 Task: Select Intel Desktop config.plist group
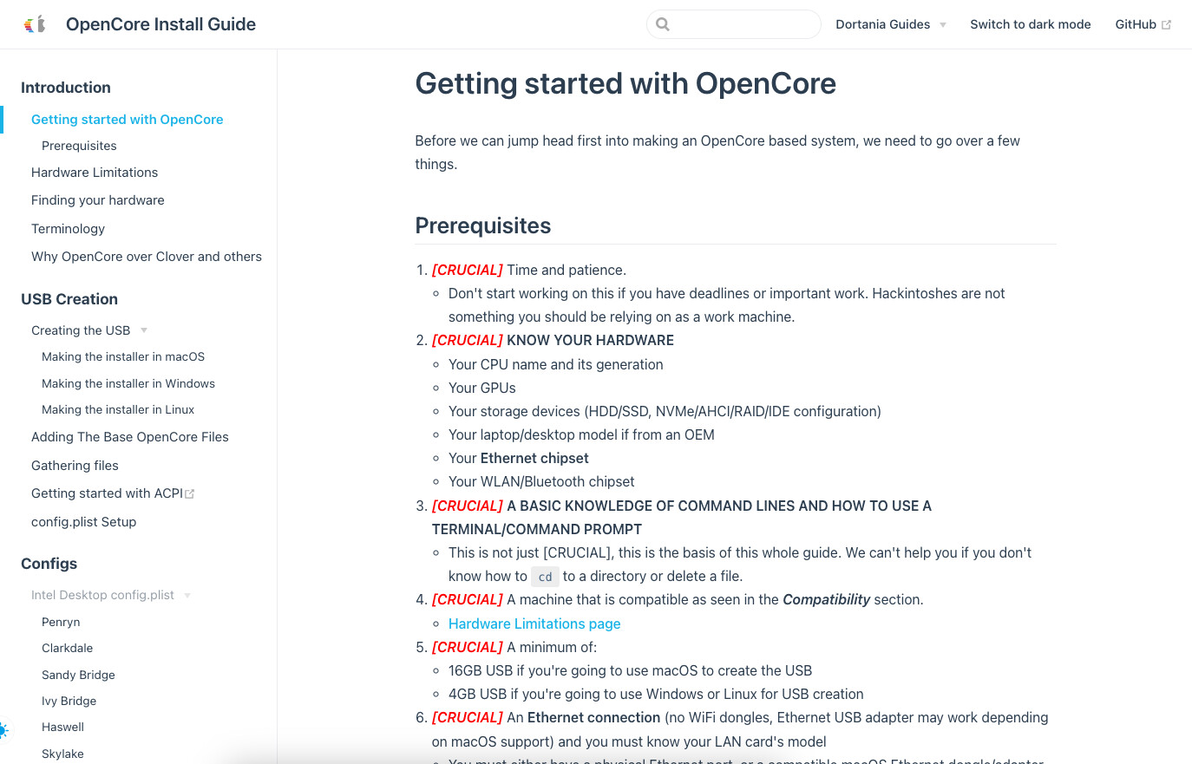click(103, 595)
